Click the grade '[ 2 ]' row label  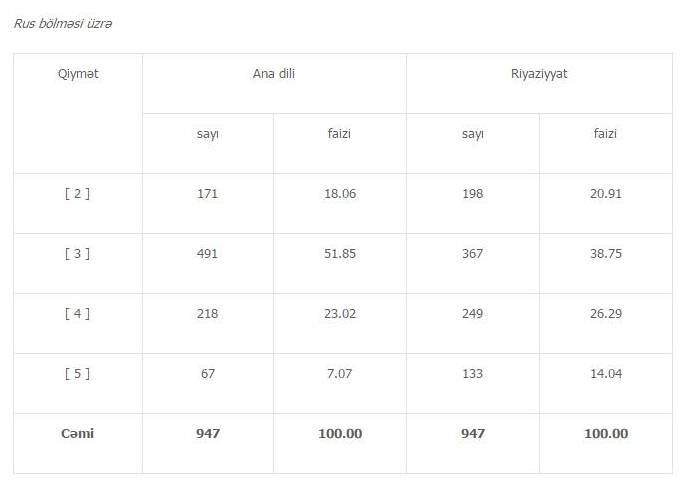(x=78, y=194)
